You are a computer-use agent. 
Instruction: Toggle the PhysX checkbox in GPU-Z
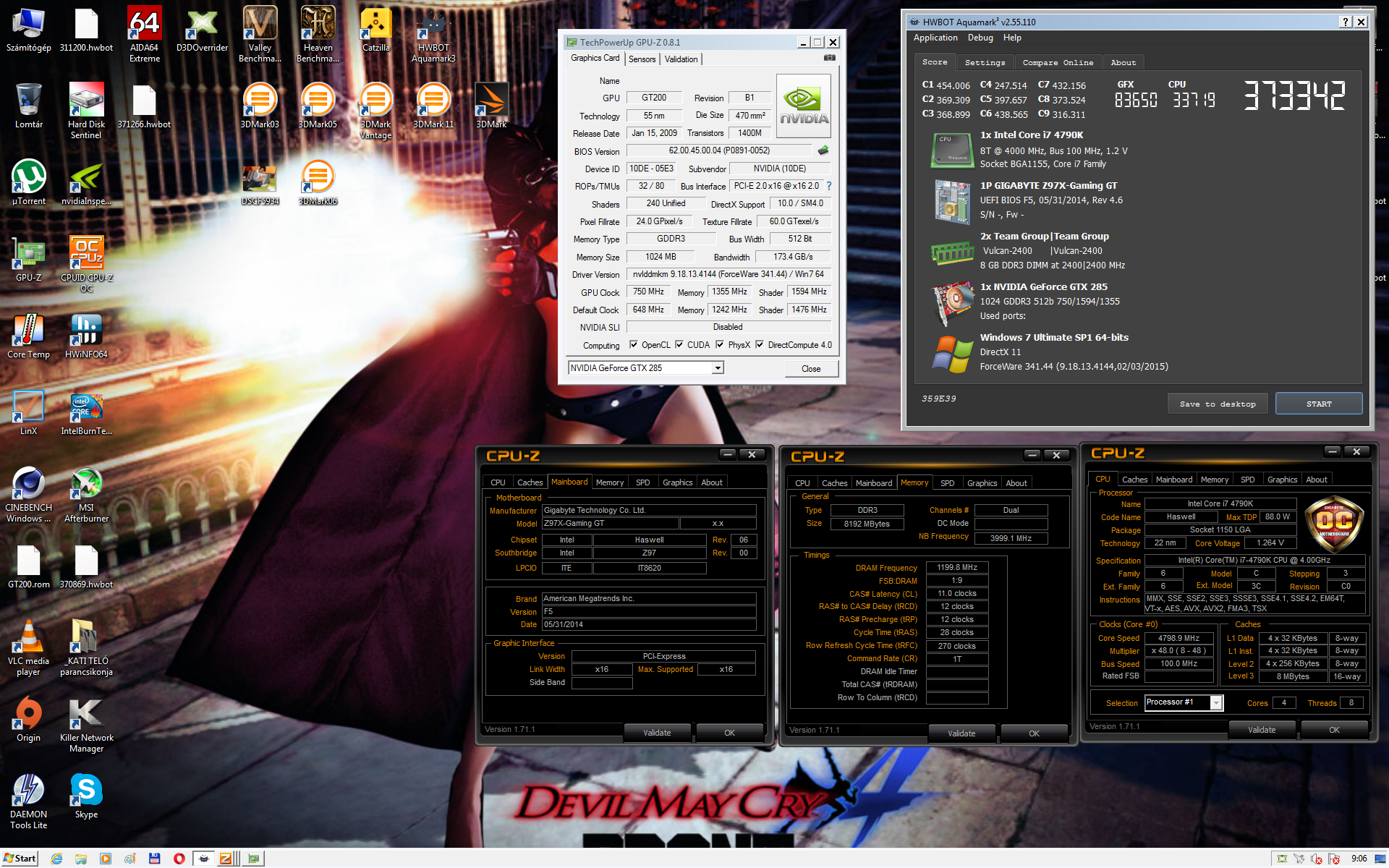coord(720,345)
